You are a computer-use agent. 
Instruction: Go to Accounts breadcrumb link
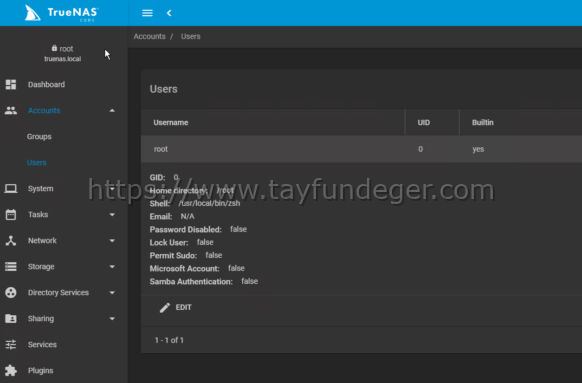click(150, 36)
